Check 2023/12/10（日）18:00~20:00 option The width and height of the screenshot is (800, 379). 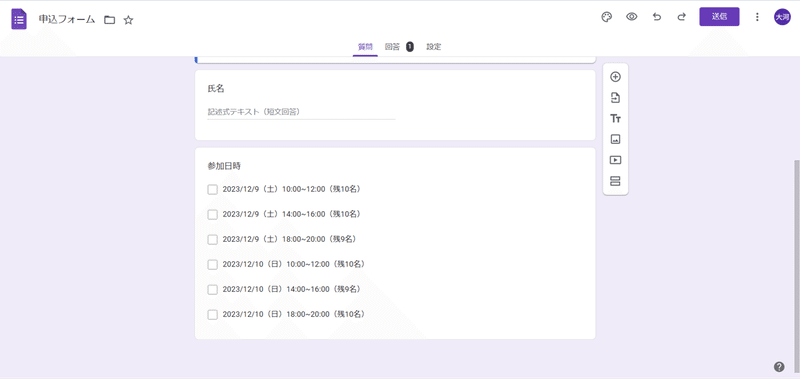click(213, 315)
